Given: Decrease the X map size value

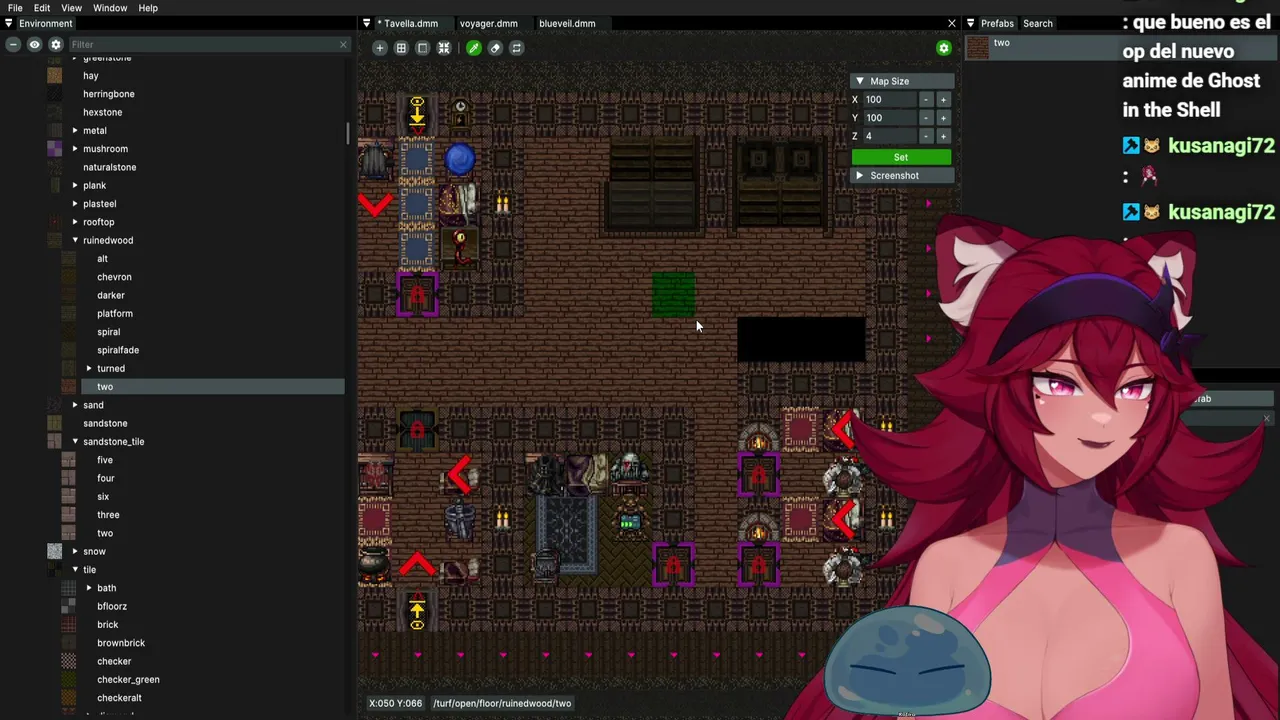Looking at the screenshot, I should point(926,100).
